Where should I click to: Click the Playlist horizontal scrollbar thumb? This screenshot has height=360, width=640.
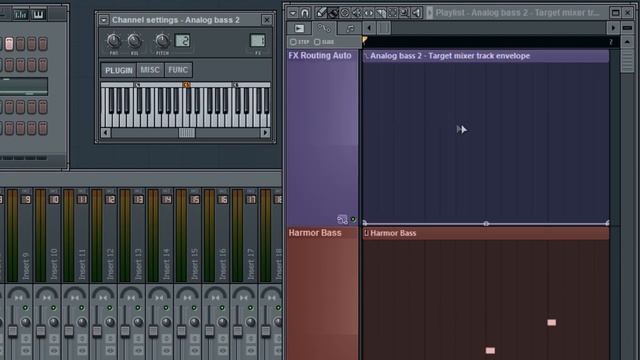tap(384, 28)
